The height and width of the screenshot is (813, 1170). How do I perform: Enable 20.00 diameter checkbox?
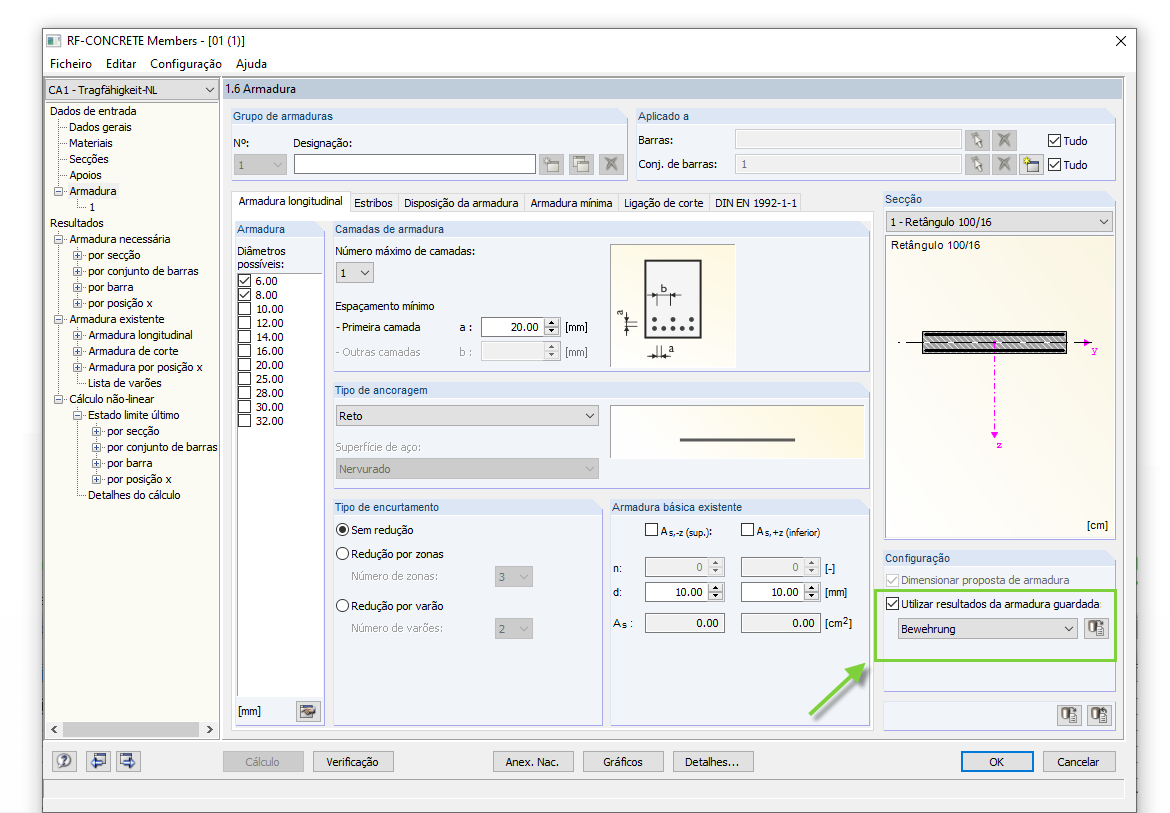pos(245,365)
